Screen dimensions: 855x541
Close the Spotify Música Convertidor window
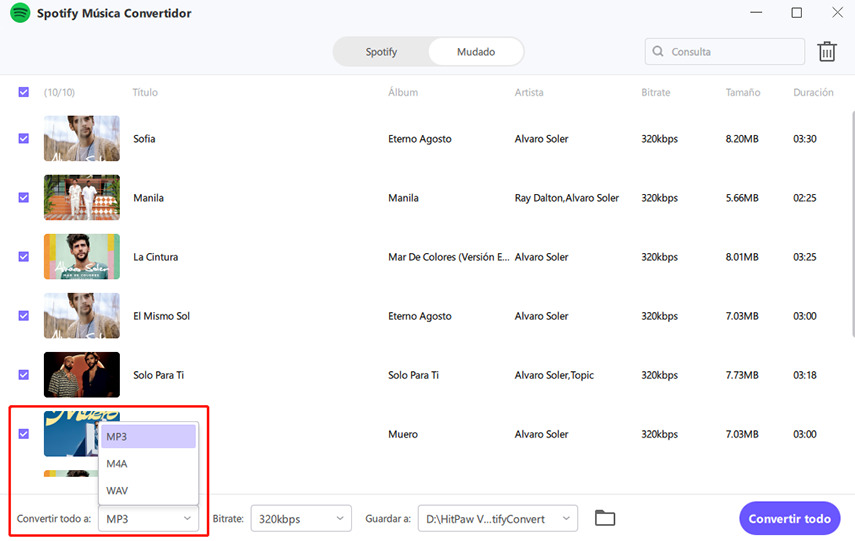point(837,12)
